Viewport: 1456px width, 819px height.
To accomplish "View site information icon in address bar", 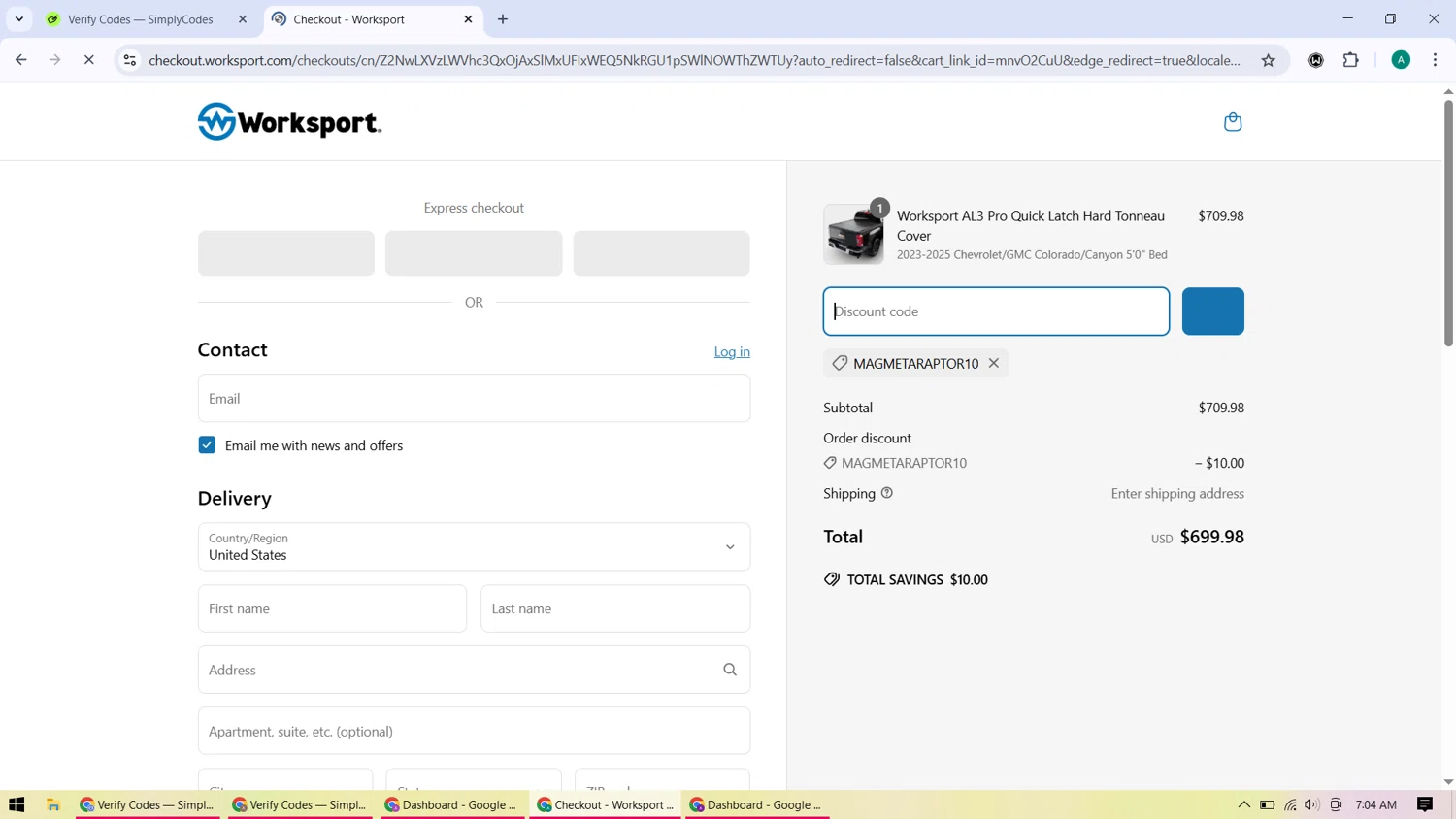I will click(x=129, y=60).
